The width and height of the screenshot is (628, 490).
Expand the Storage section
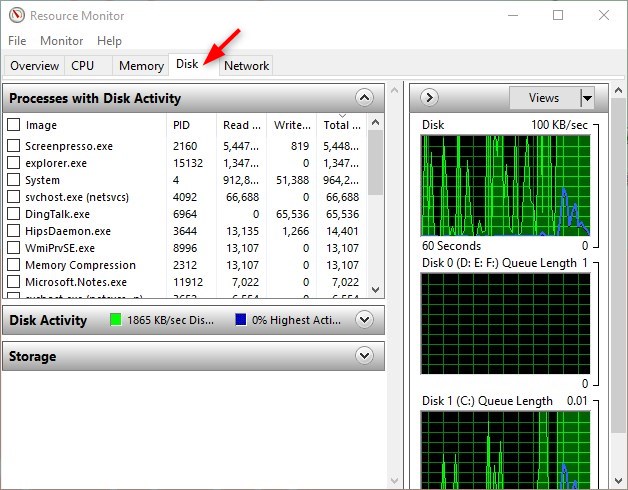tap(364, 356)
